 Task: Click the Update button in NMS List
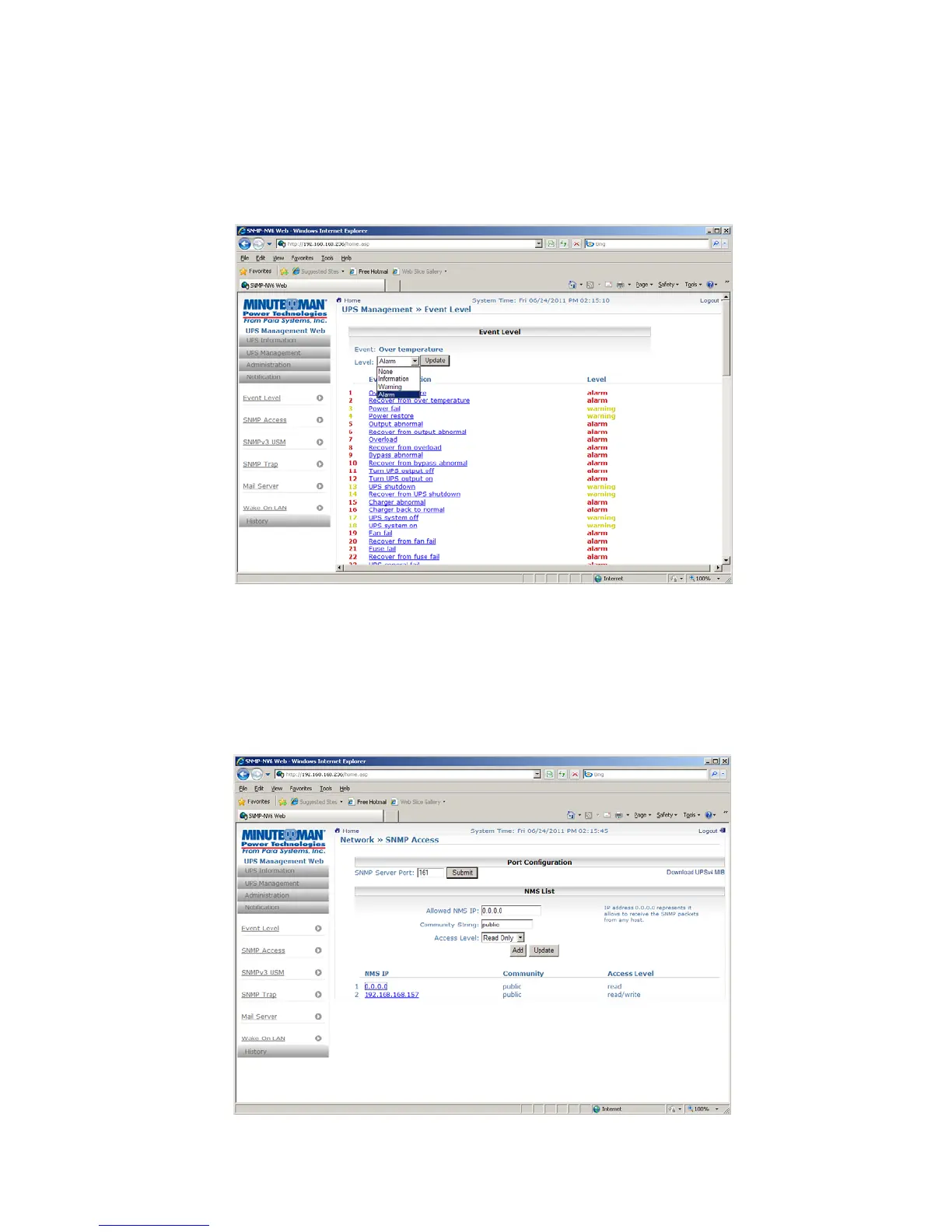pyautogui.click(x=544, y=950)
